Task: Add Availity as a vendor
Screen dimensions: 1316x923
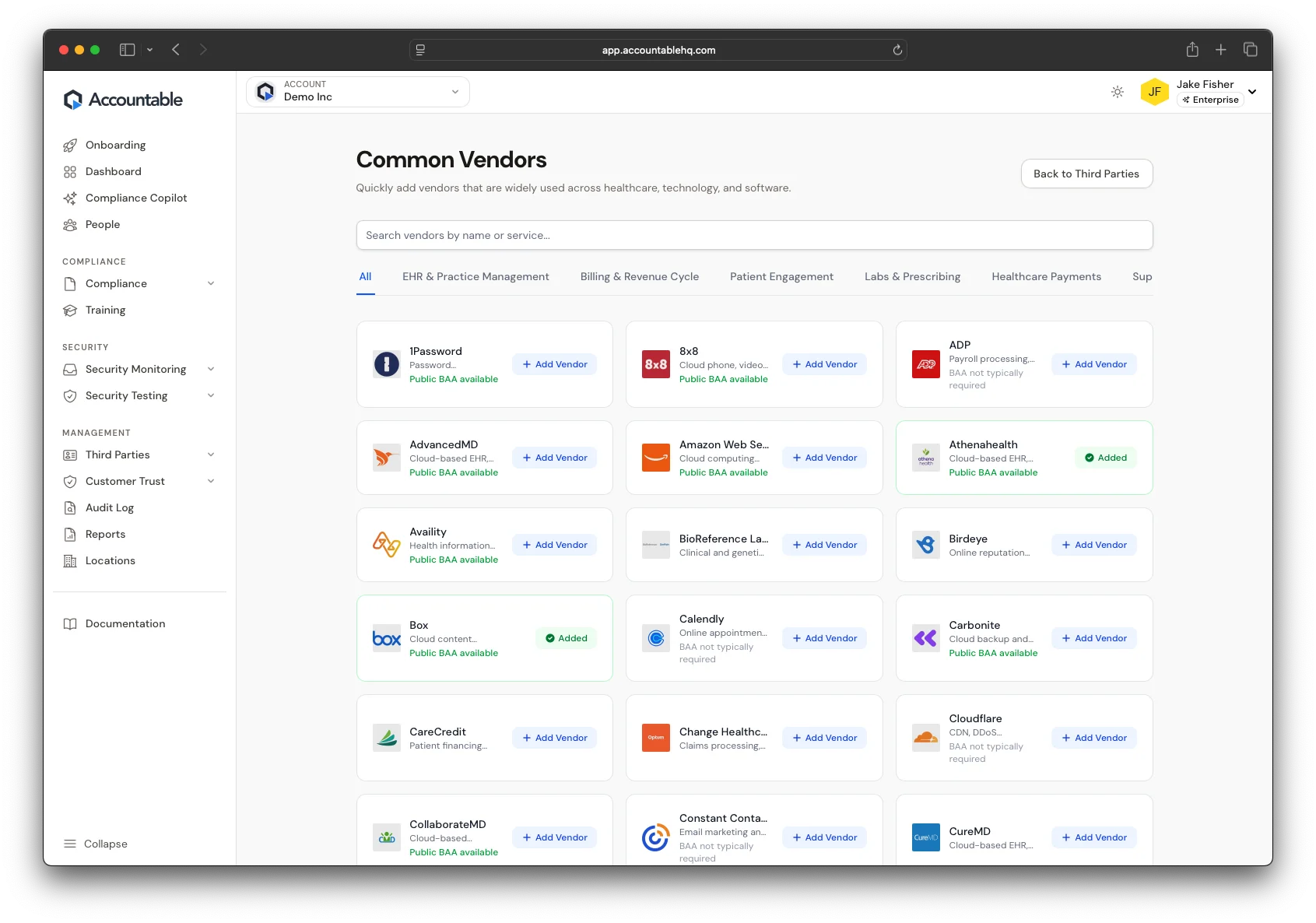Action: point(554,545)
